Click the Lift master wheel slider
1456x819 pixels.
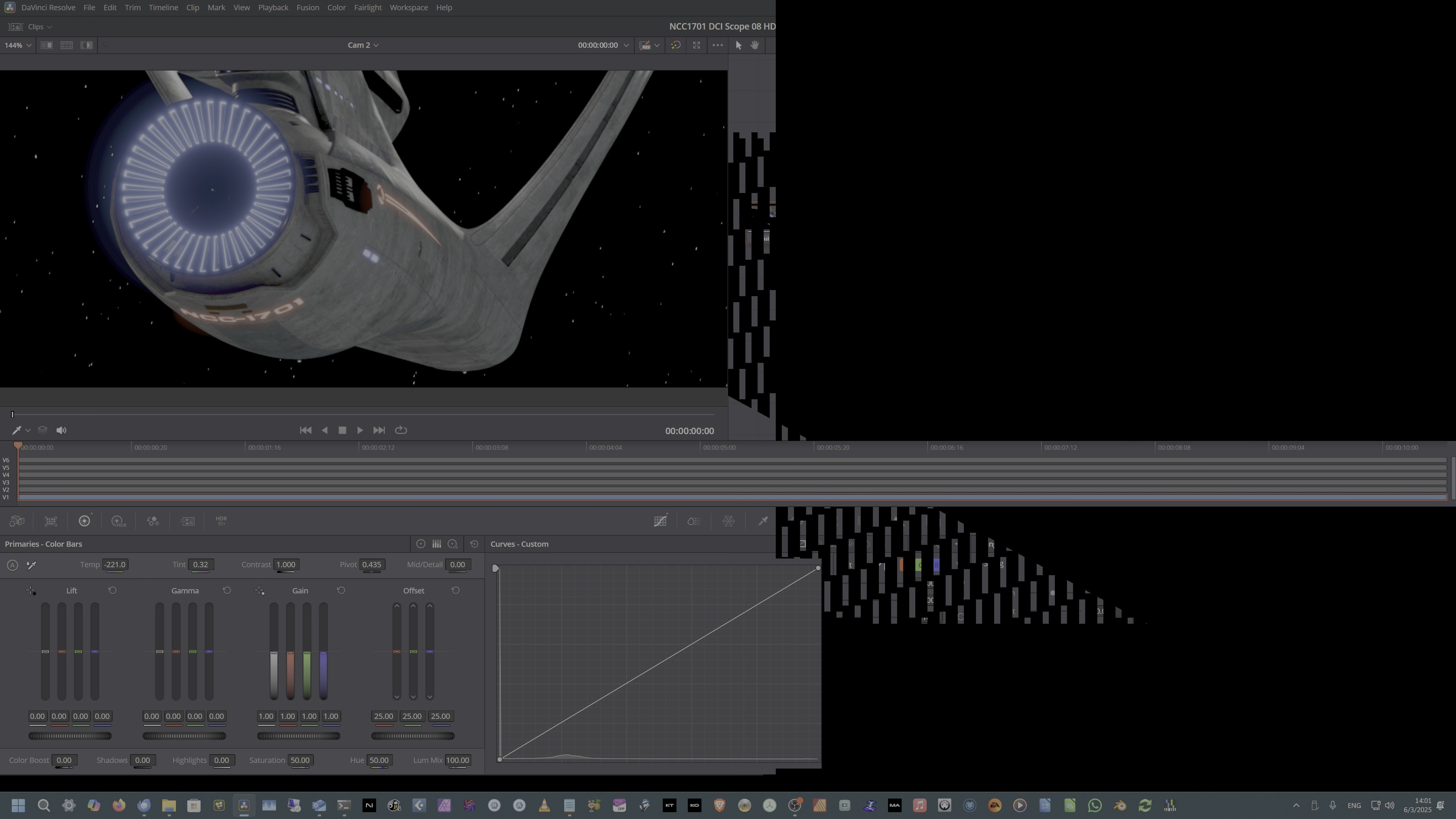(x=70, y=736)
